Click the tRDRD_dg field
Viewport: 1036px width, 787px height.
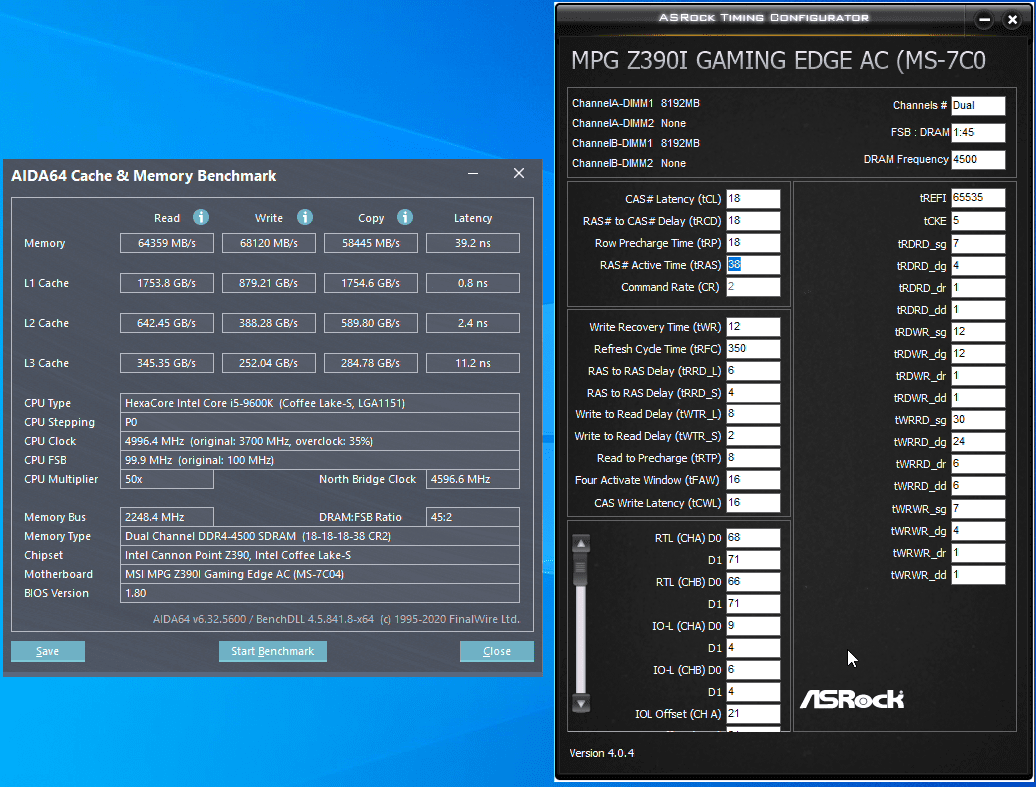(x=979, y=266)
